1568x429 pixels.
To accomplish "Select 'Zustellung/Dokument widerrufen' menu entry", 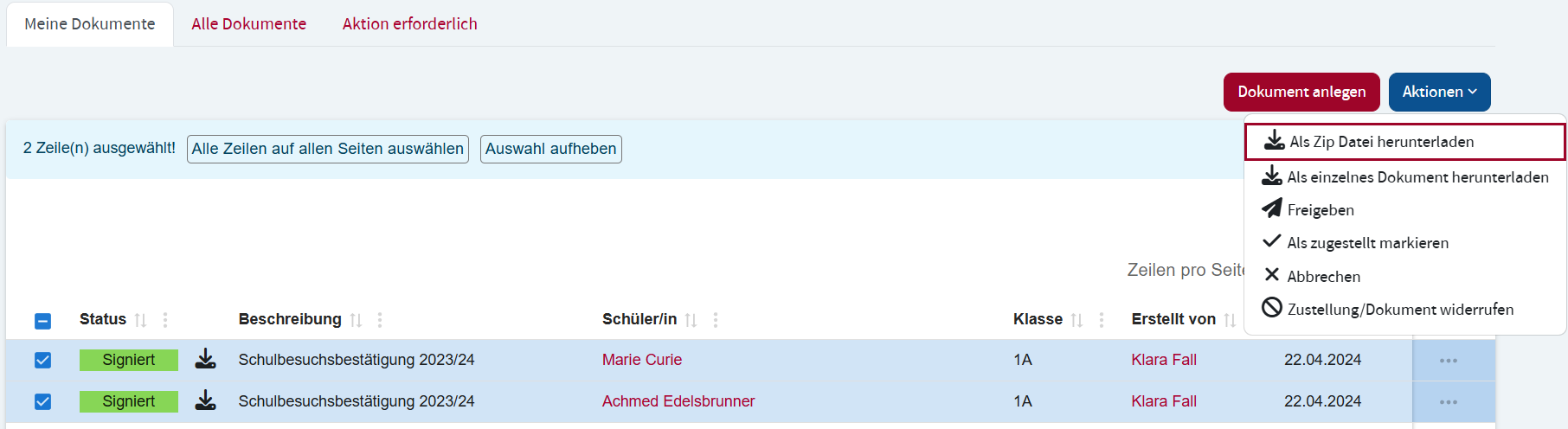I will 1399,310.
